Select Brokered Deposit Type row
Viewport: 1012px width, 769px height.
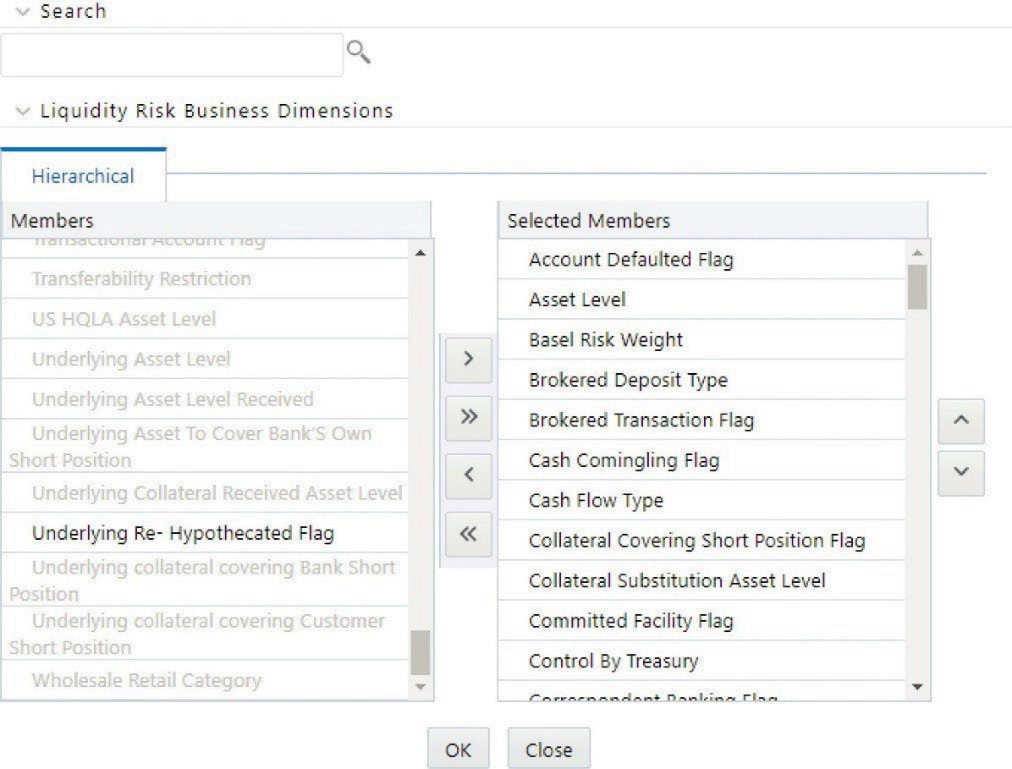(x=702, y=380)
